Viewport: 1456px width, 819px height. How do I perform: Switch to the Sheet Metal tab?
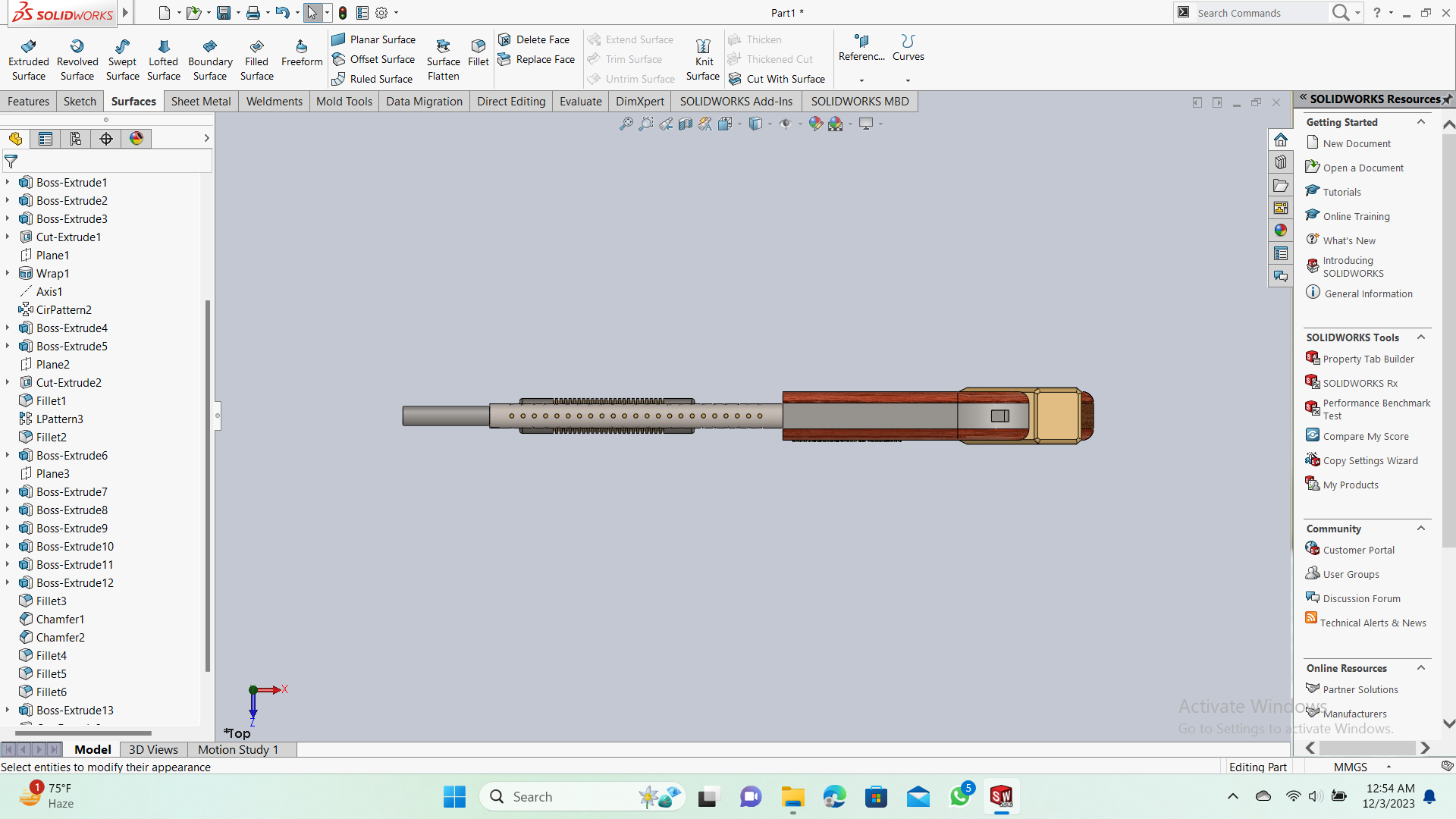[x=200, y=102]
